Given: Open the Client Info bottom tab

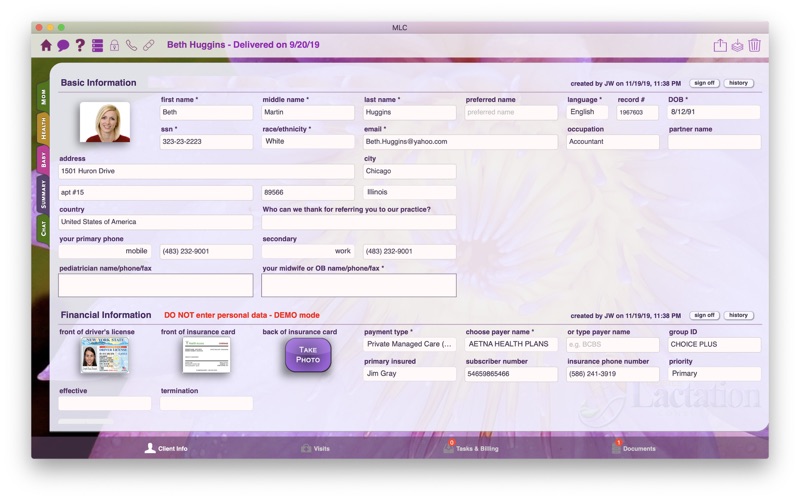Looking at the screenshot, I should coord(166,448).
